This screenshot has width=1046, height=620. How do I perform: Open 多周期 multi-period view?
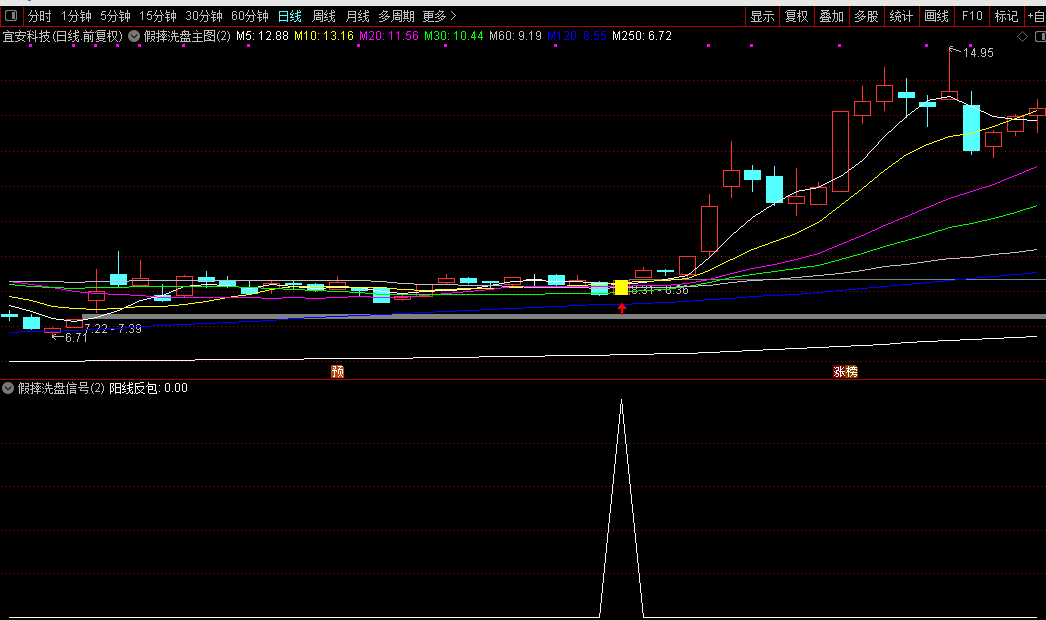tap(396, 16)
